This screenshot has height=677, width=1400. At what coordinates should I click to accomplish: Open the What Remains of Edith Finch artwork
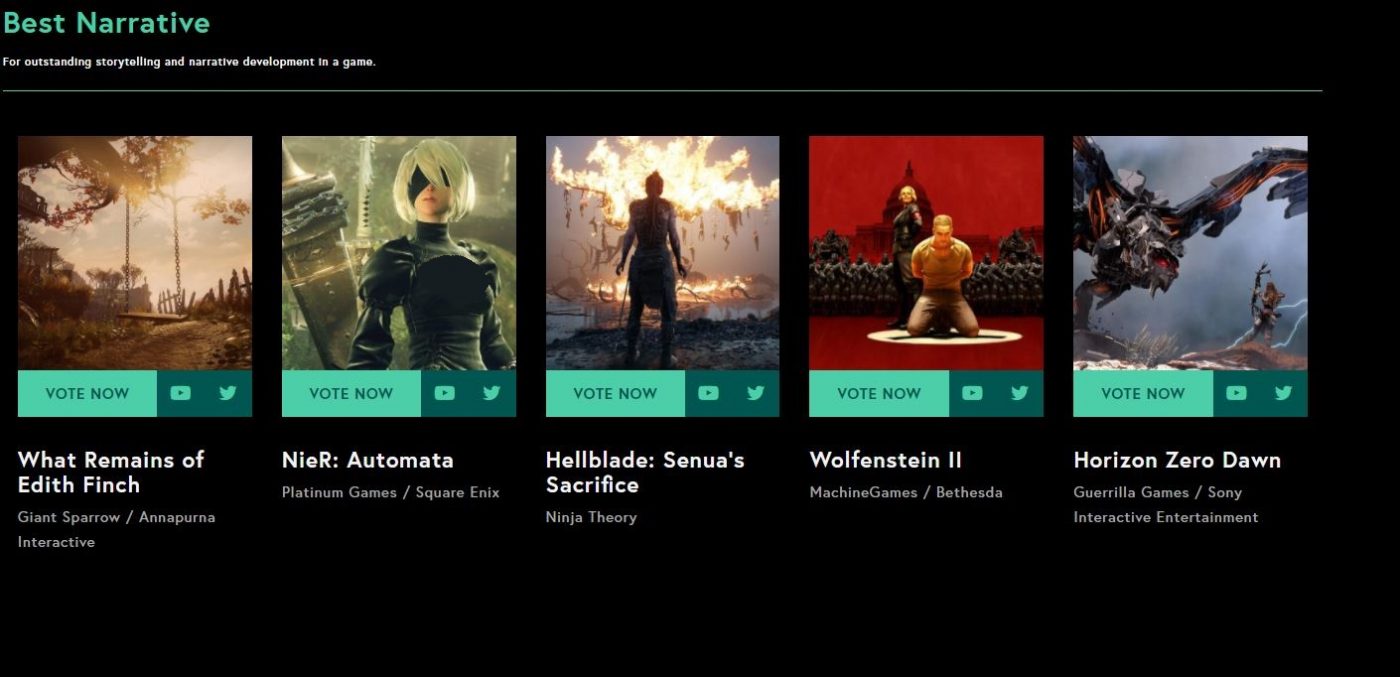click(x=135, y=253)
